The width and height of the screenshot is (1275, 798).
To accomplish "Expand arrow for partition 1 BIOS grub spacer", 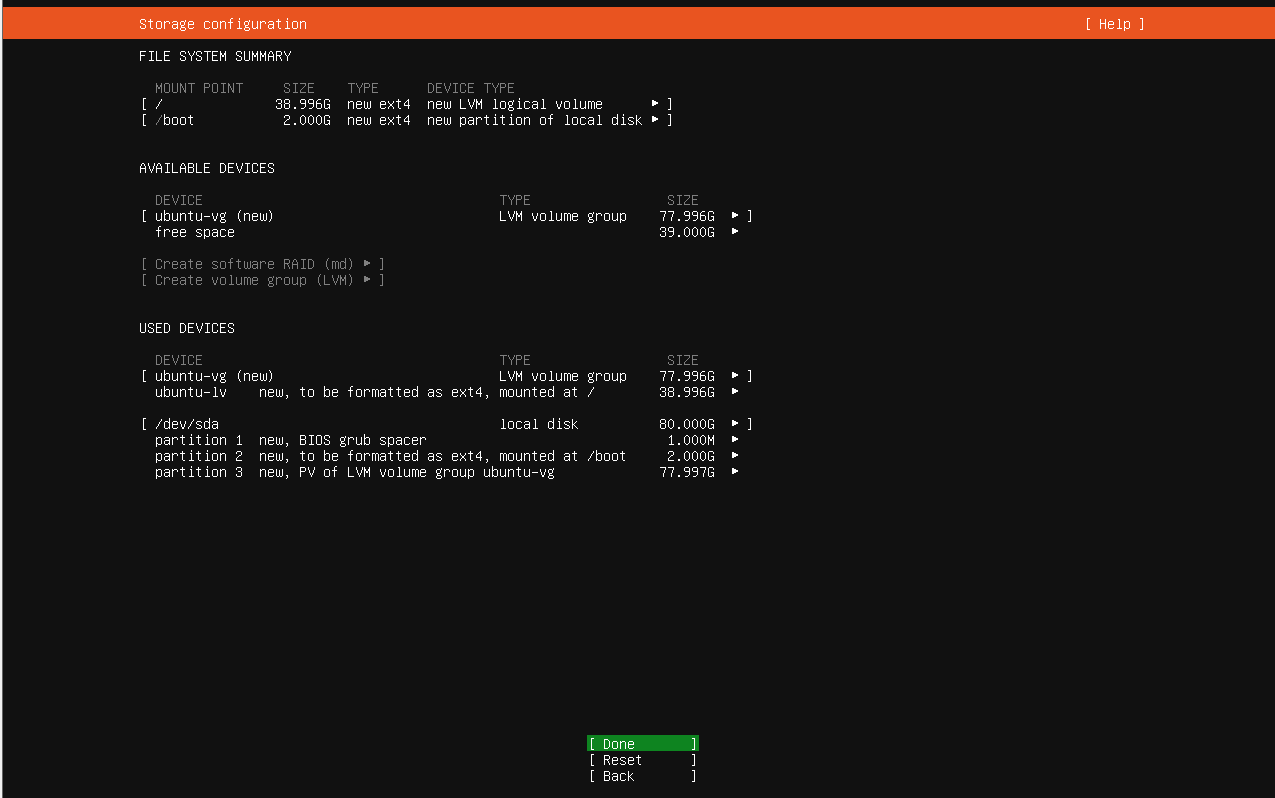I will click(736, 440).
